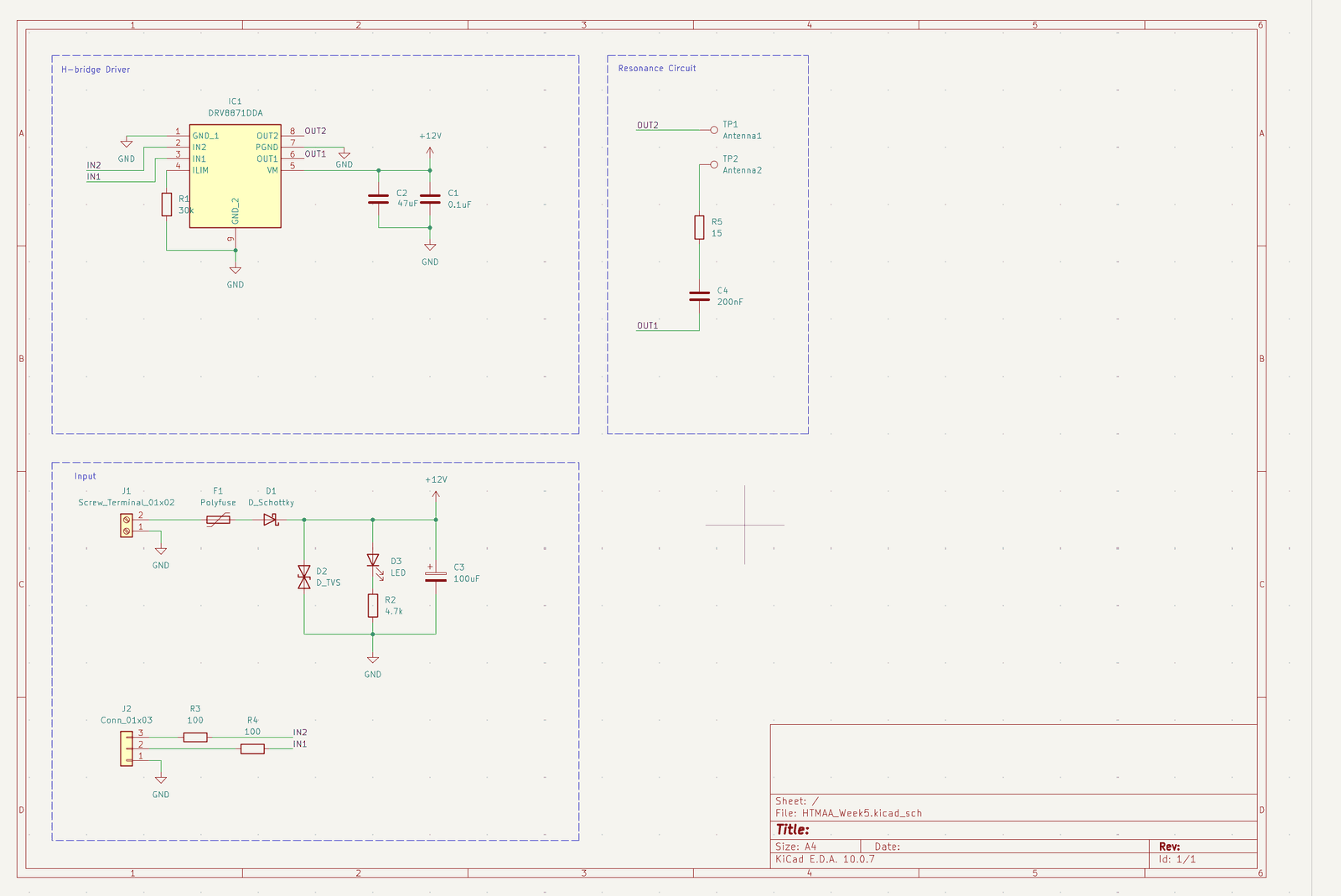
Task: Click OUT1 label below capacitor C4
Action: point(648,325)
